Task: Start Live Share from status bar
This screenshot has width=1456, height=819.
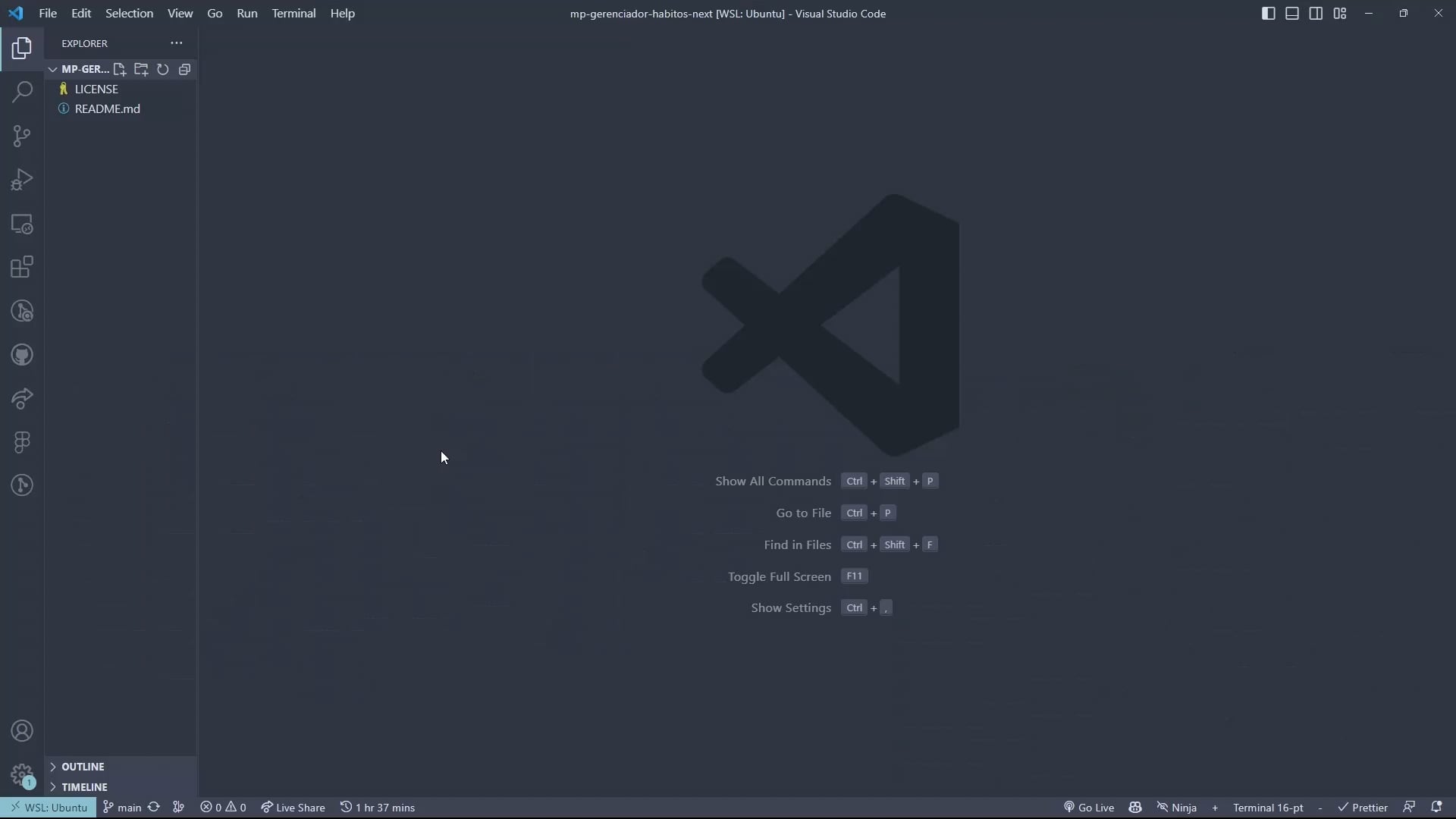Action: pyautogui.click(x=293, y=807)
